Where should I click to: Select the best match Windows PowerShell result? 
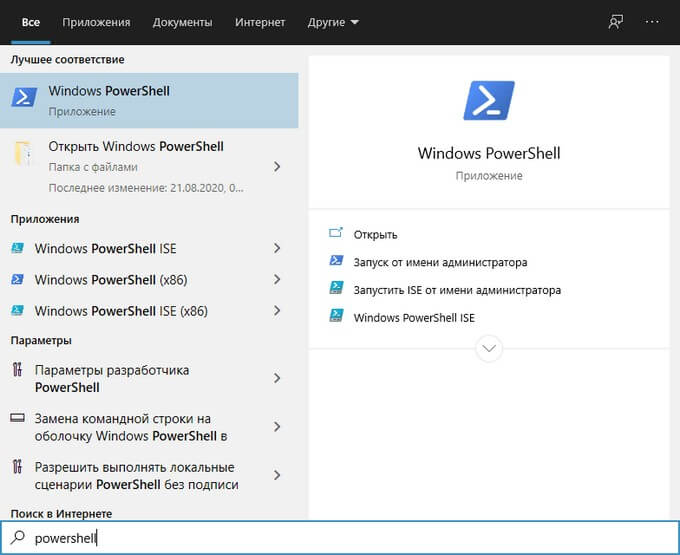(149, 100)
